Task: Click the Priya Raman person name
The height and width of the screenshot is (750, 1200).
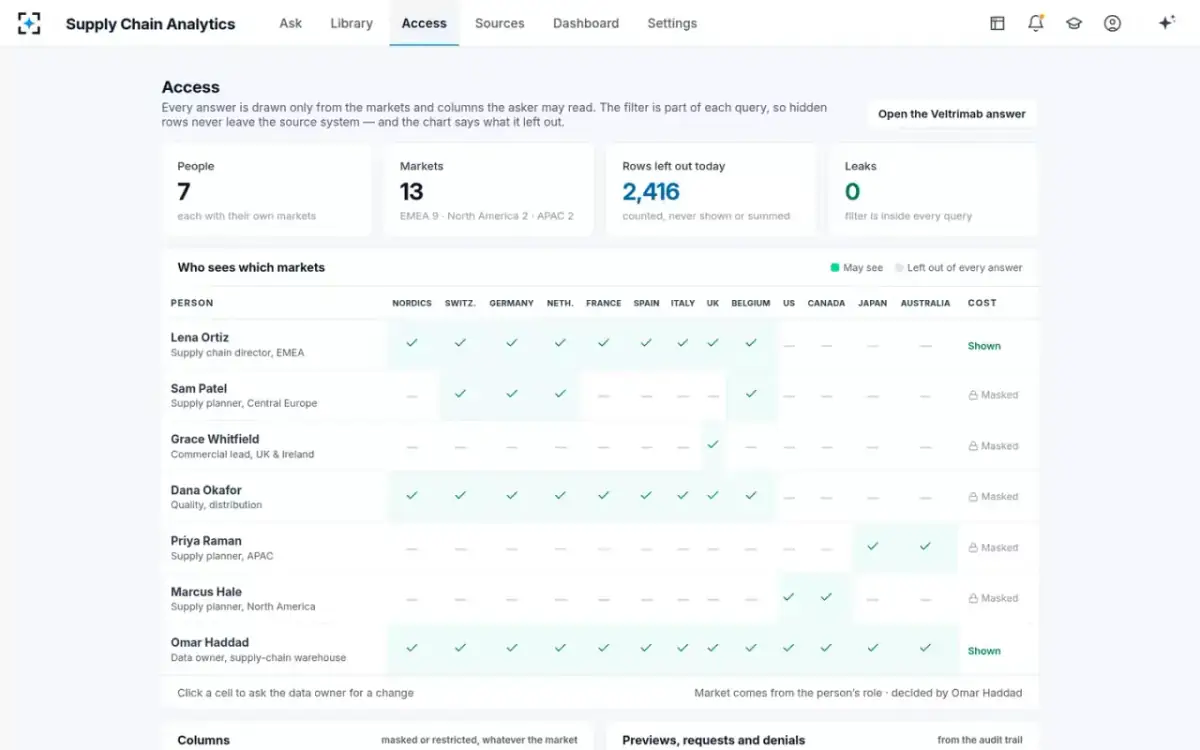Action: pyautogui.click(x=206, y=541)
